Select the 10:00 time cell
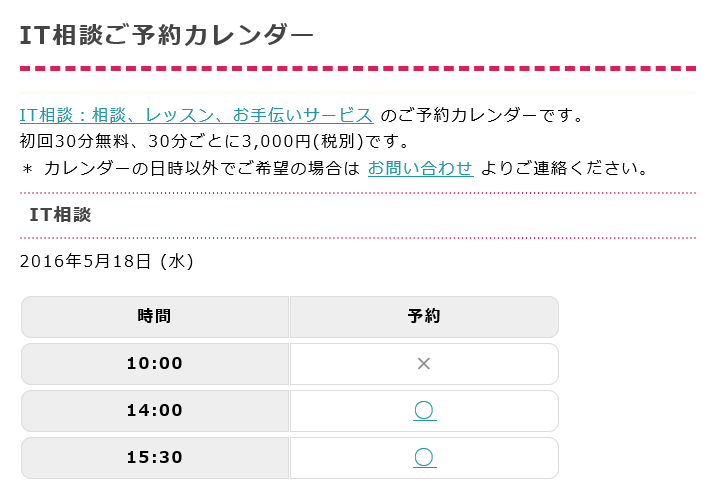Viewport: 714px width, 499px height. (x=155, y=364)
